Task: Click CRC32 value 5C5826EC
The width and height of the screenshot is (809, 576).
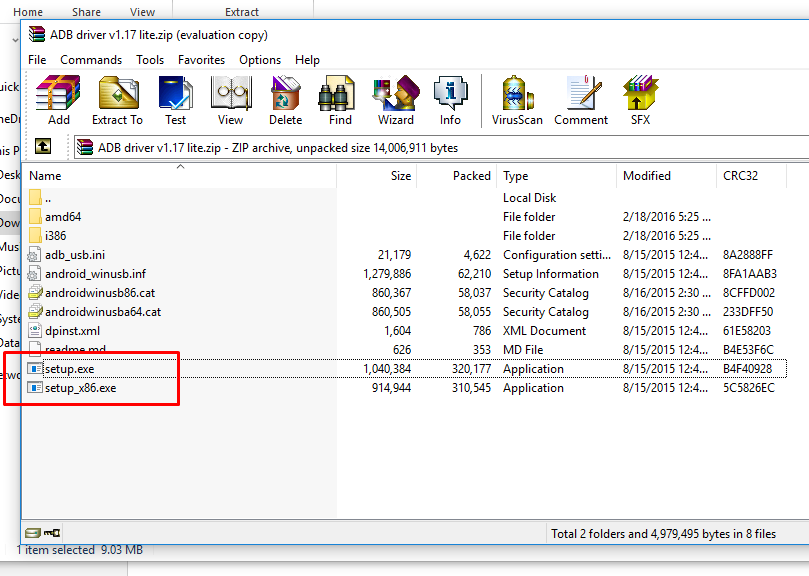Action: pos(749,388)
